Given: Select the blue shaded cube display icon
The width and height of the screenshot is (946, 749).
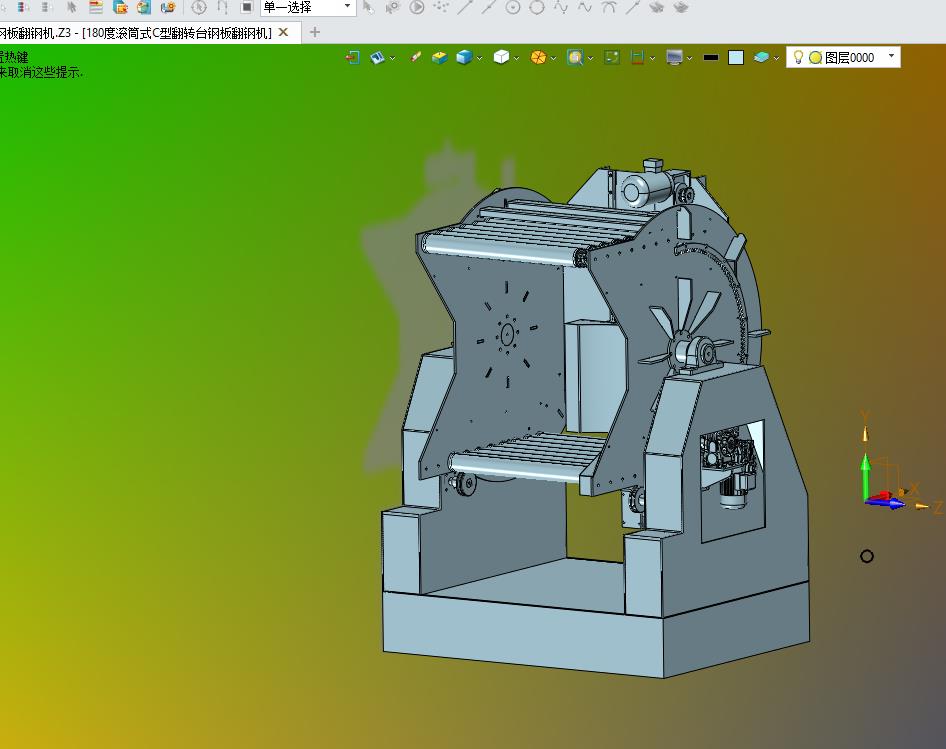Looking at the screenshot, I should (x=464, y=57).
